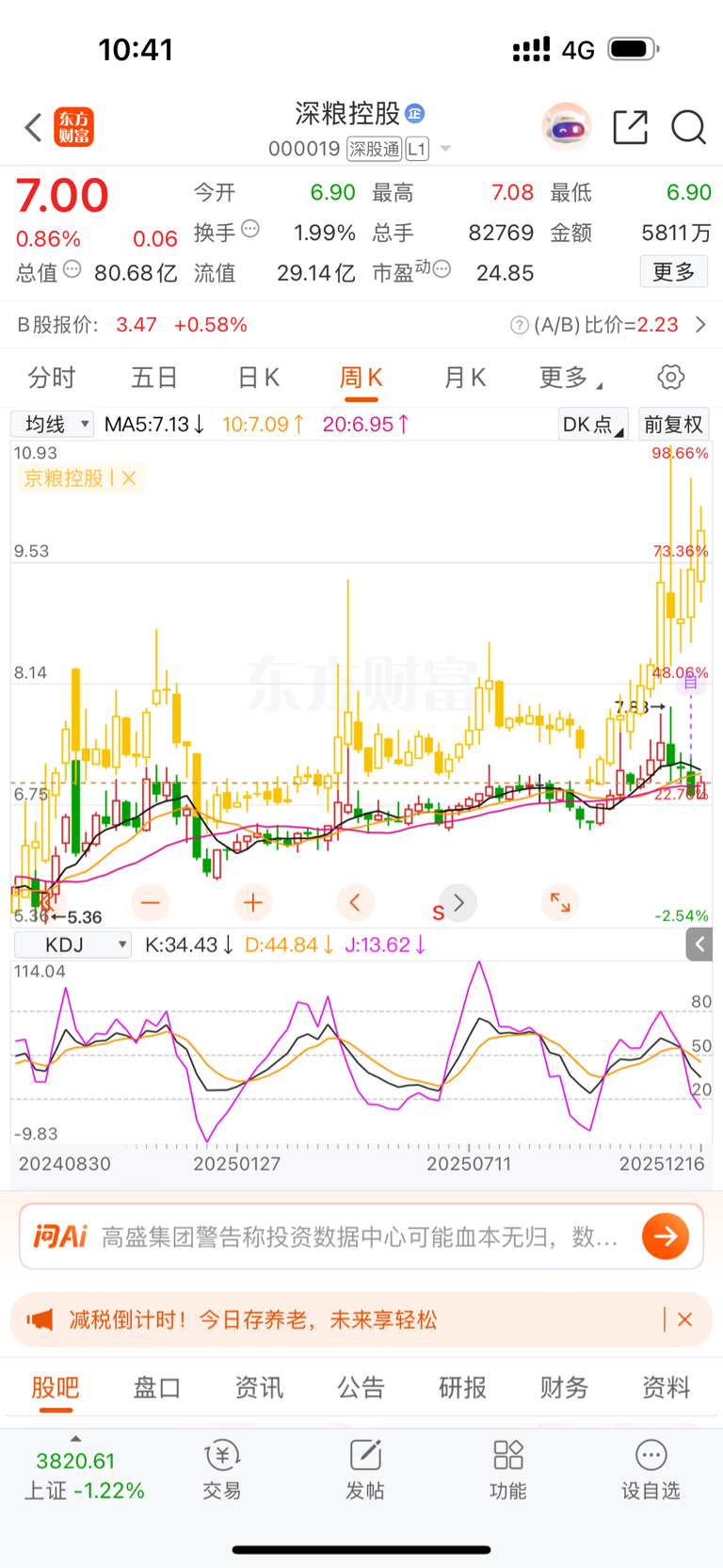Viewport: 723px width, 1568px height.
Task: Open the 财务 tab
Action: [x=564, y=1387]
